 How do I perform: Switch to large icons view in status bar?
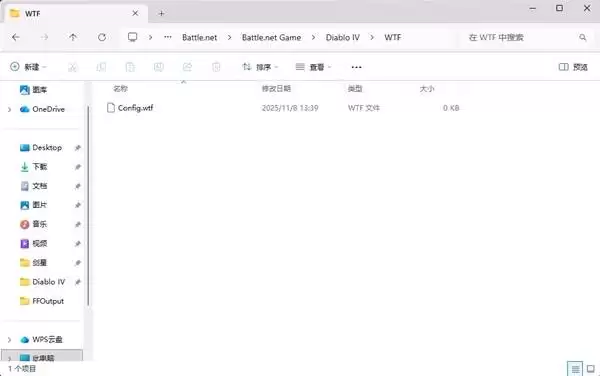click(x=590, y=369)
